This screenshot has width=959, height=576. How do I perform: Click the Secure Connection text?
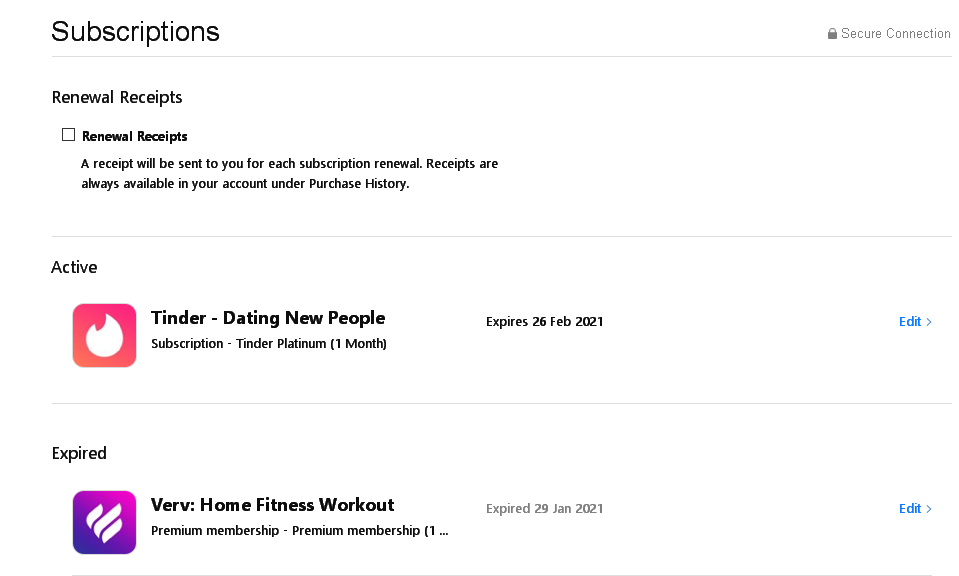pyautogui.click(x=895, y=34)
